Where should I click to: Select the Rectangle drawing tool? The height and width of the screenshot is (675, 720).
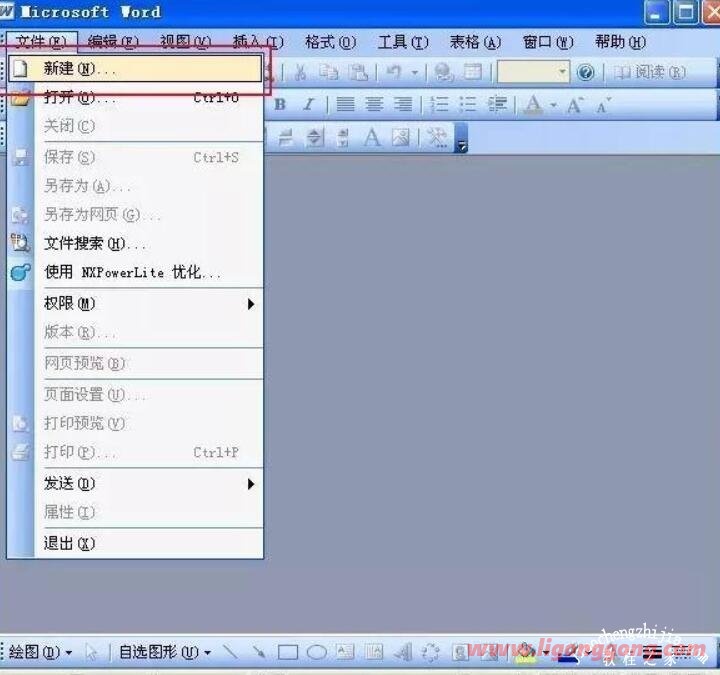pos(288,652)
